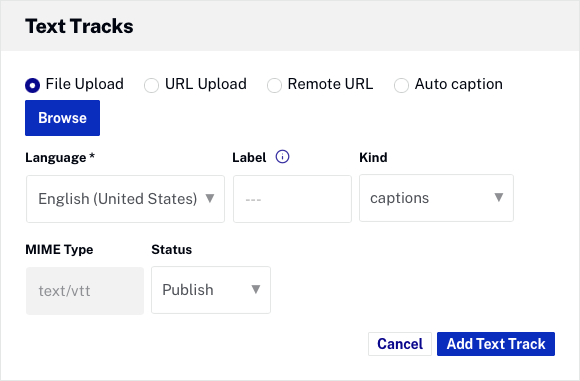Click the Language dropdown arrow
This screenshot has width=580, height=381.
tap(210, 198)
